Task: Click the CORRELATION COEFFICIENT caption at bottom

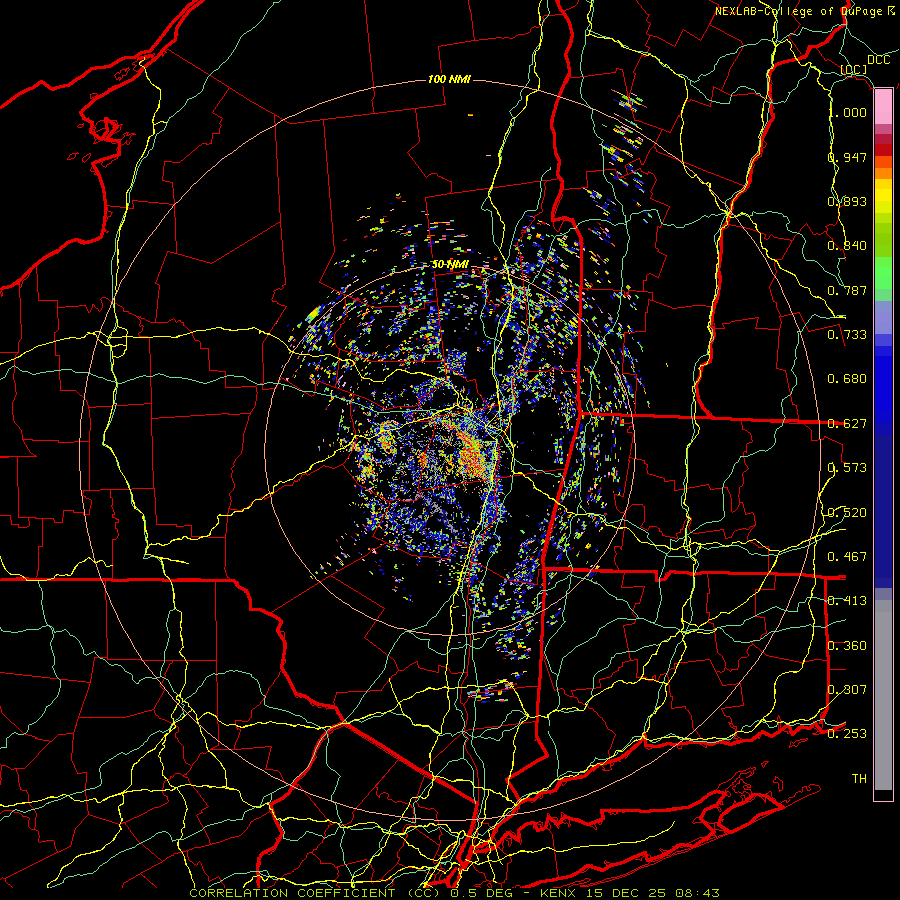Action: [x=454, y=893]
